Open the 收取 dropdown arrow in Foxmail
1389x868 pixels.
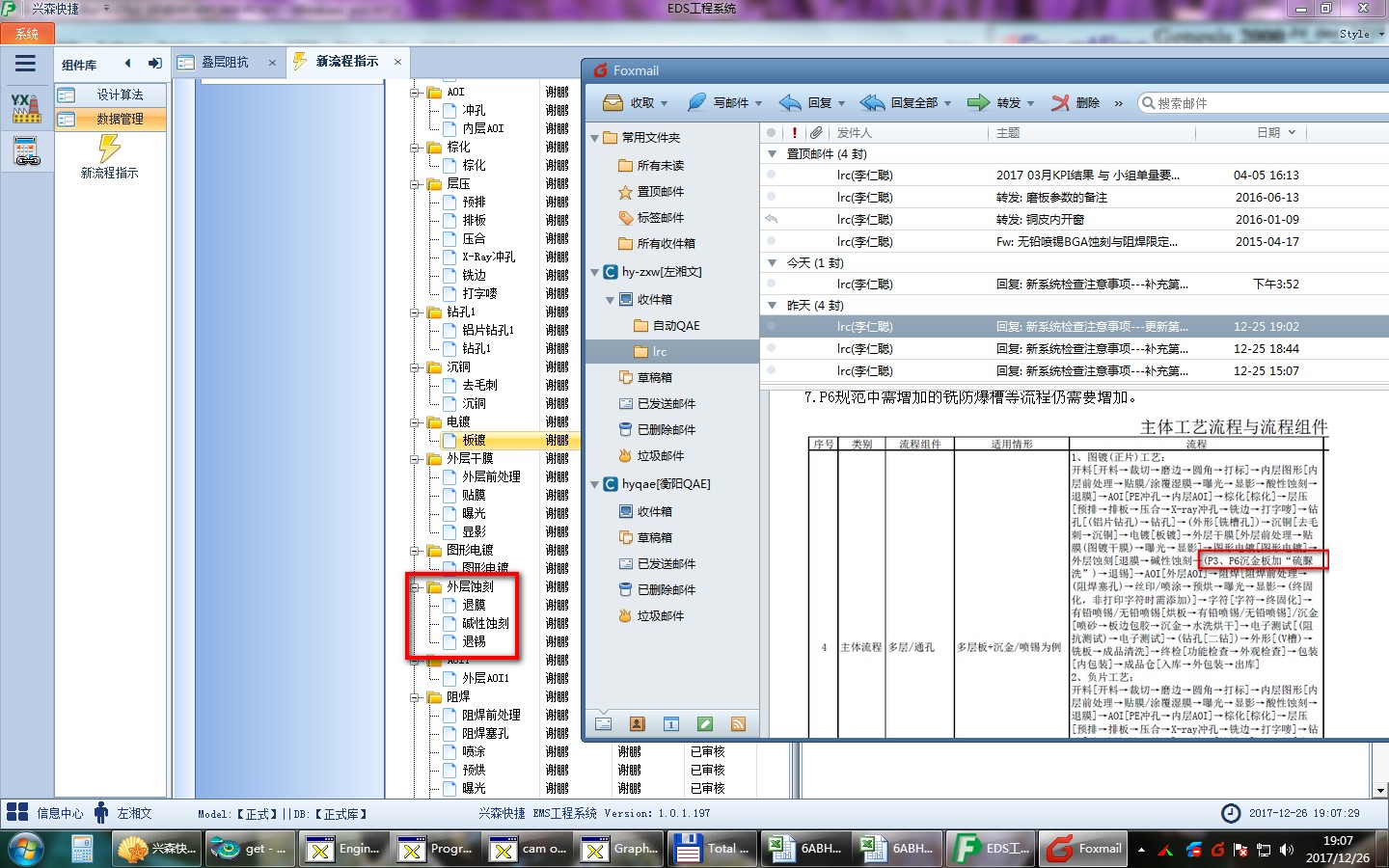[665, 103]
